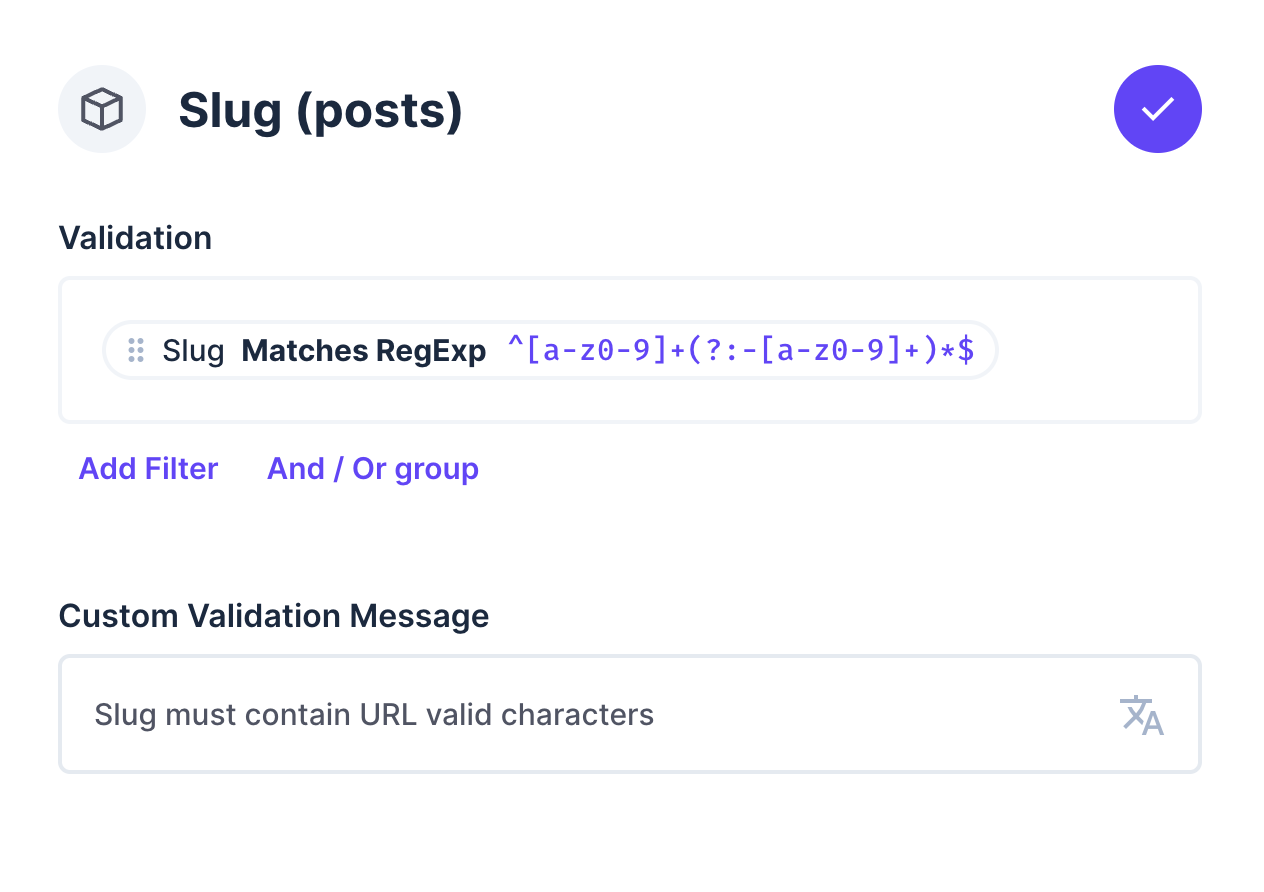Grab the drag handle on the Slug filter
Screen dimensions: 1264x892
coord(135,350)
